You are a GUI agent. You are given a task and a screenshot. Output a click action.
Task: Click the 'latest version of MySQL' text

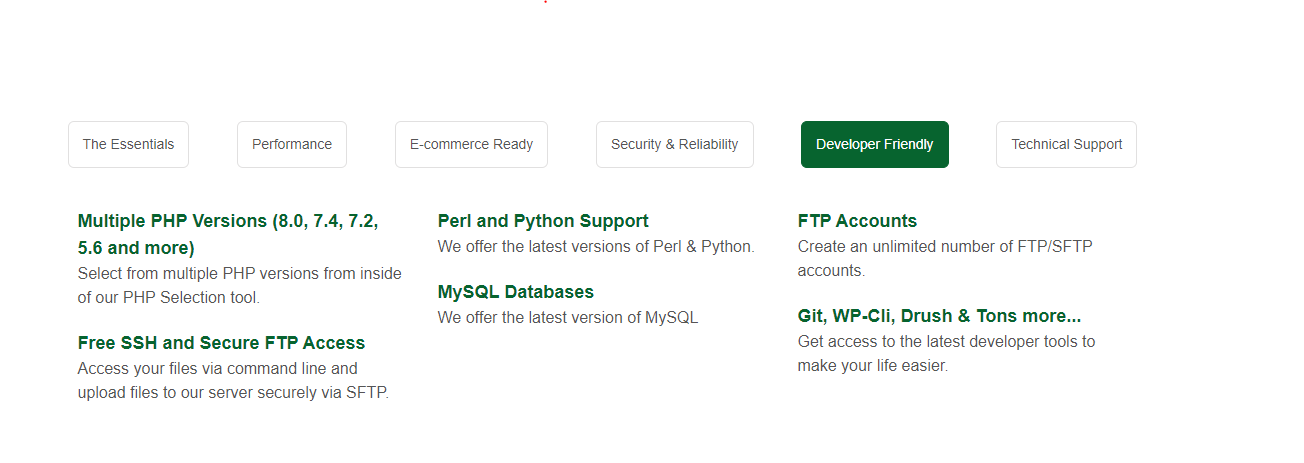tap(567, 317)
